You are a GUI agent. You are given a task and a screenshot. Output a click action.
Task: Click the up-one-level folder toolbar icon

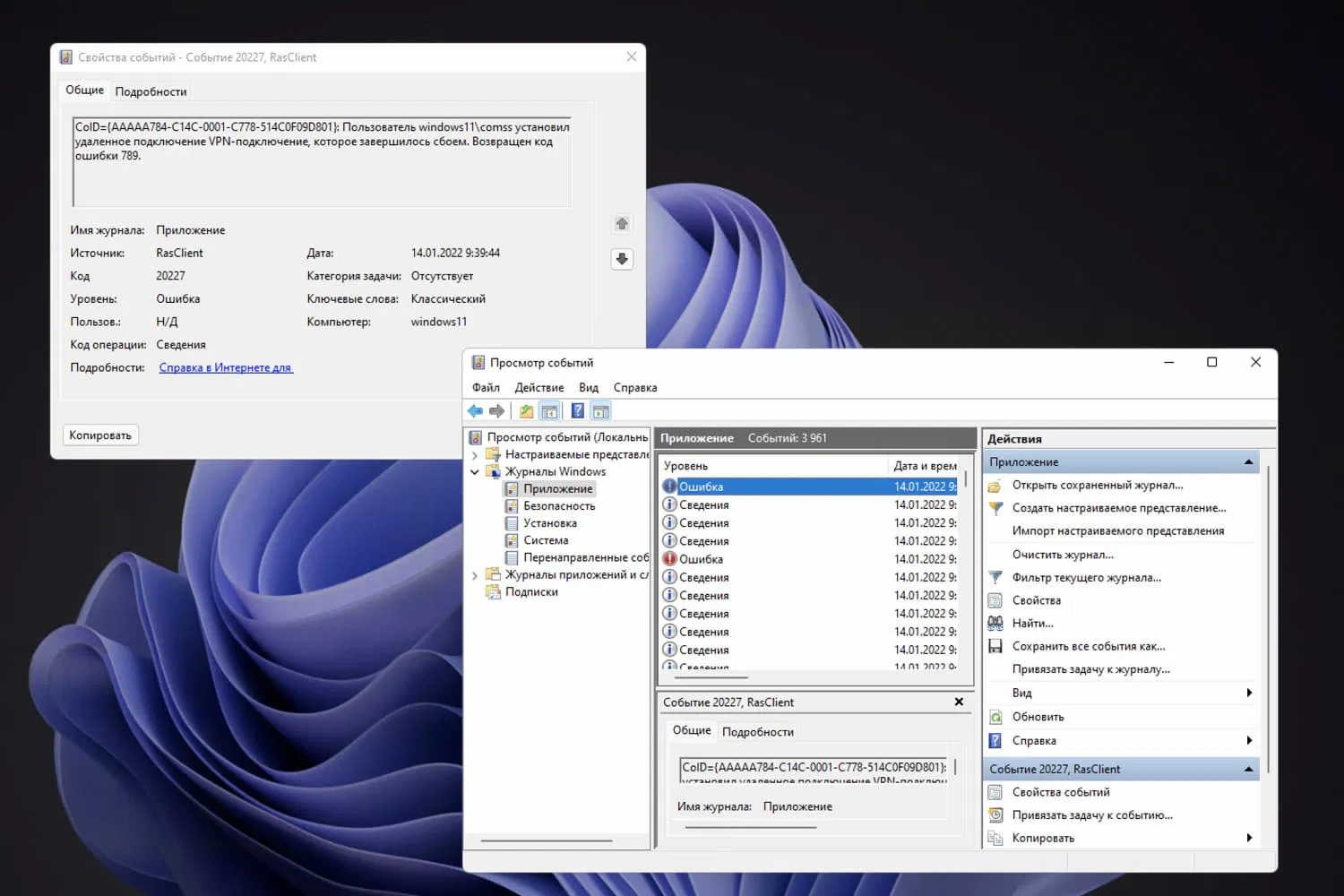click(526, 411)
